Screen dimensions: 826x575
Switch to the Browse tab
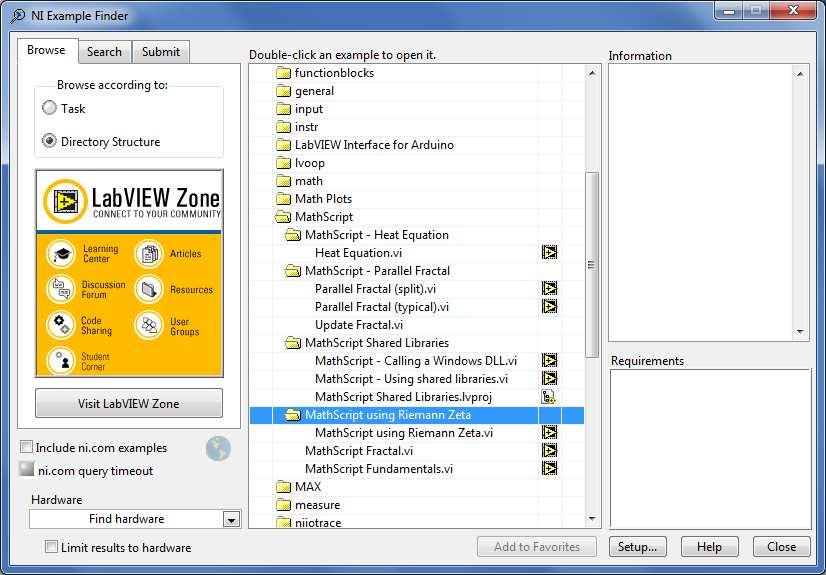47,51
